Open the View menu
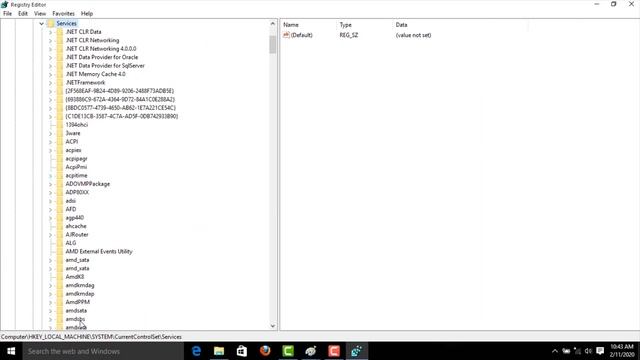Image resolution: width=640 pixels, height=360 pixels. (x=40, y=13)
